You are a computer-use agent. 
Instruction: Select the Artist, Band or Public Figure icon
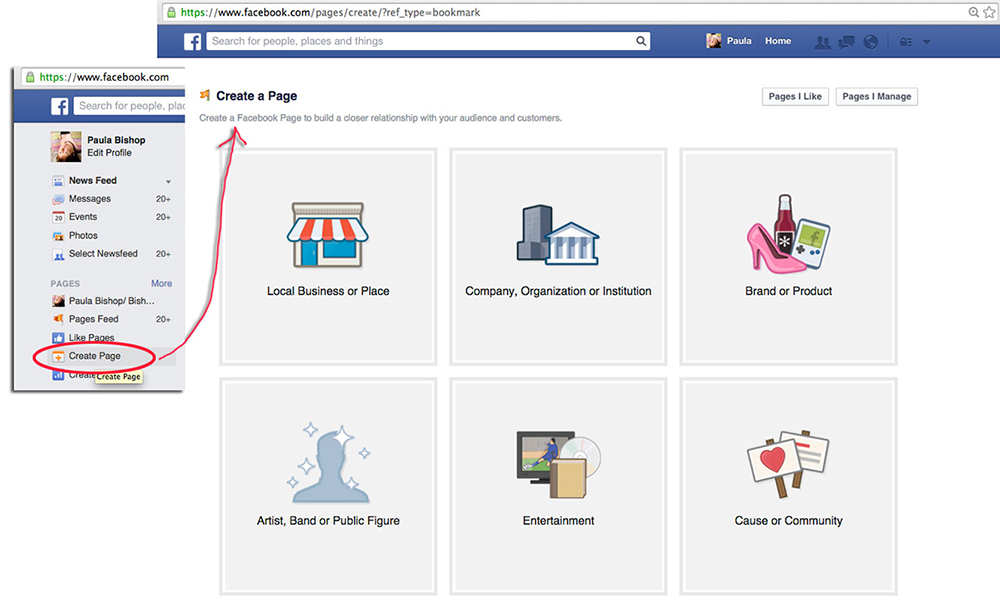328,464
